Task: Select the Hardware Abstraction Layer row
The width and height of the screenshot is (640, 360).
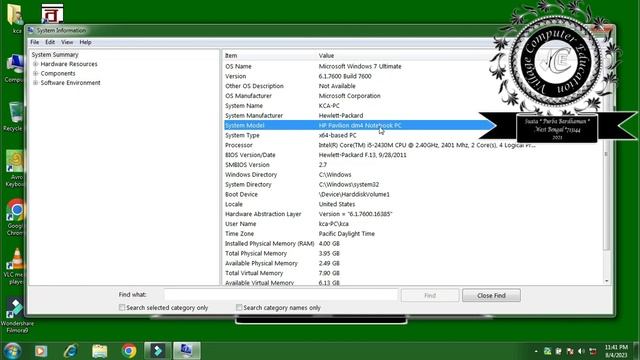Action: pos(413,214)
